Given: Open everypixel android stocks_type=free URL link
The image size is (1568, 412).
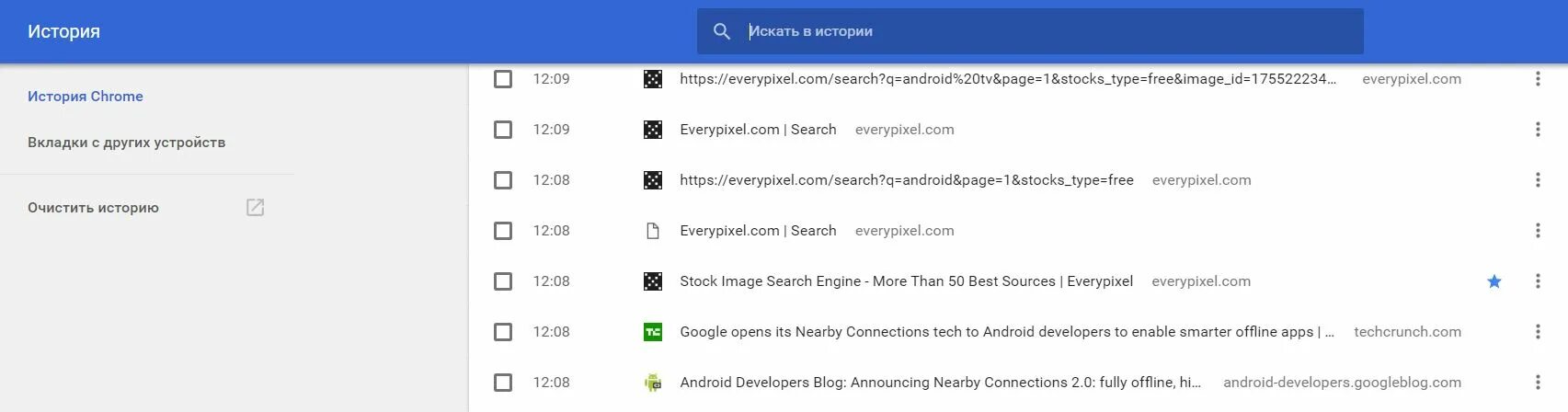Looking at the screenshot, I should tap(907, 180).
